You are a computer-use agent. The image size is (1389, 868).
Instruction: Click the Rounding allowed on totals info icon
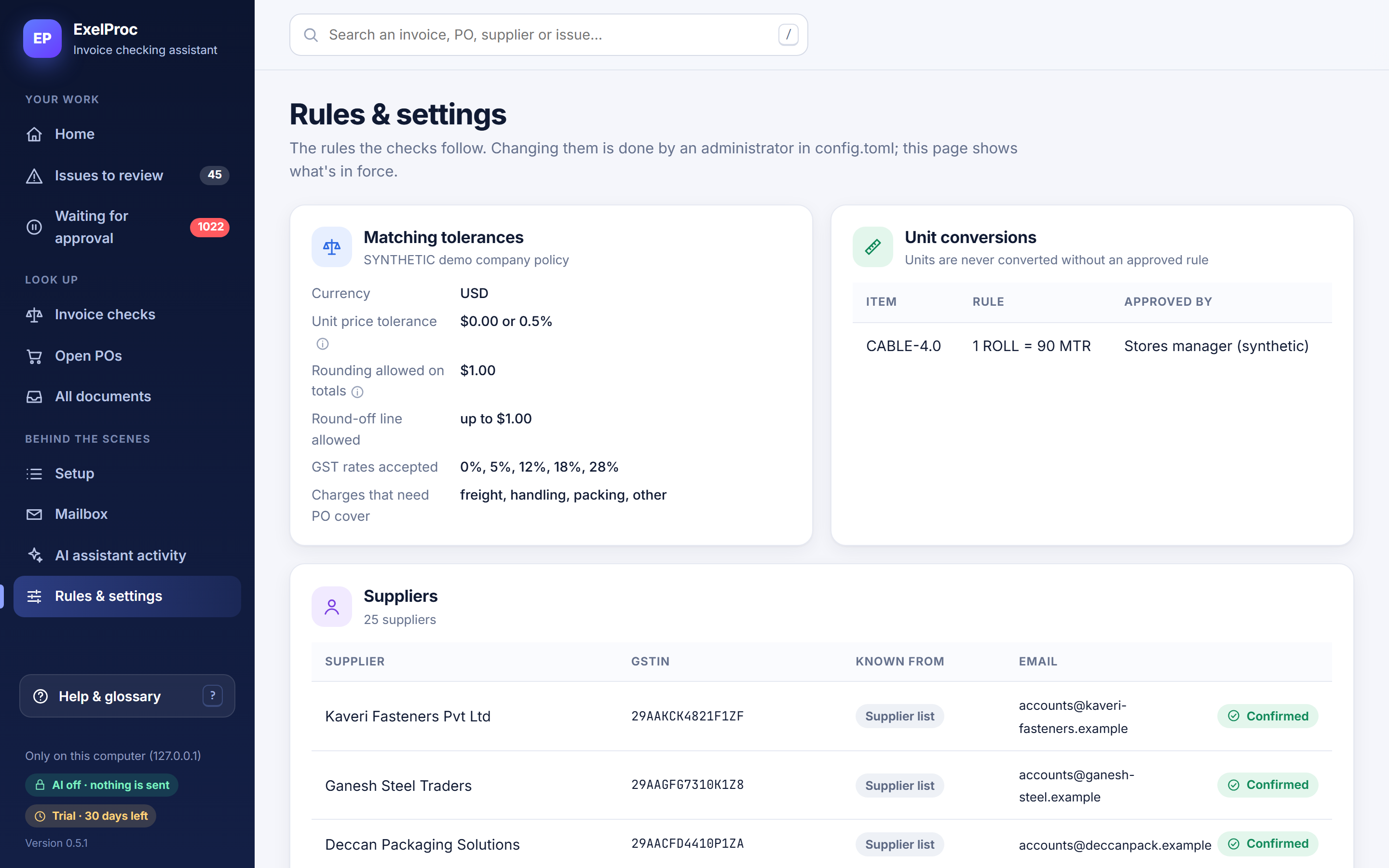point(357,392)
